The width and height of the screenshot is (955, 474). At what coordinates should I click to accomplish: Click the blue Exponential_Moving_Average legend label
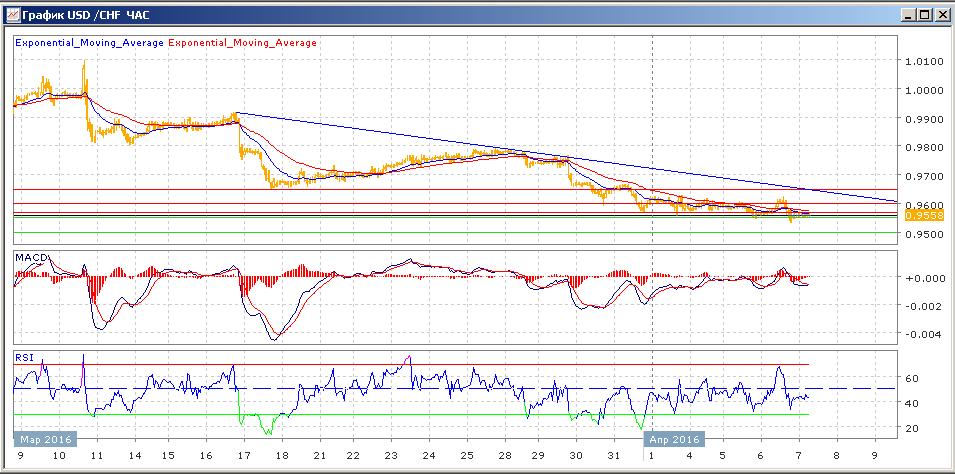[x=88, y=43]
